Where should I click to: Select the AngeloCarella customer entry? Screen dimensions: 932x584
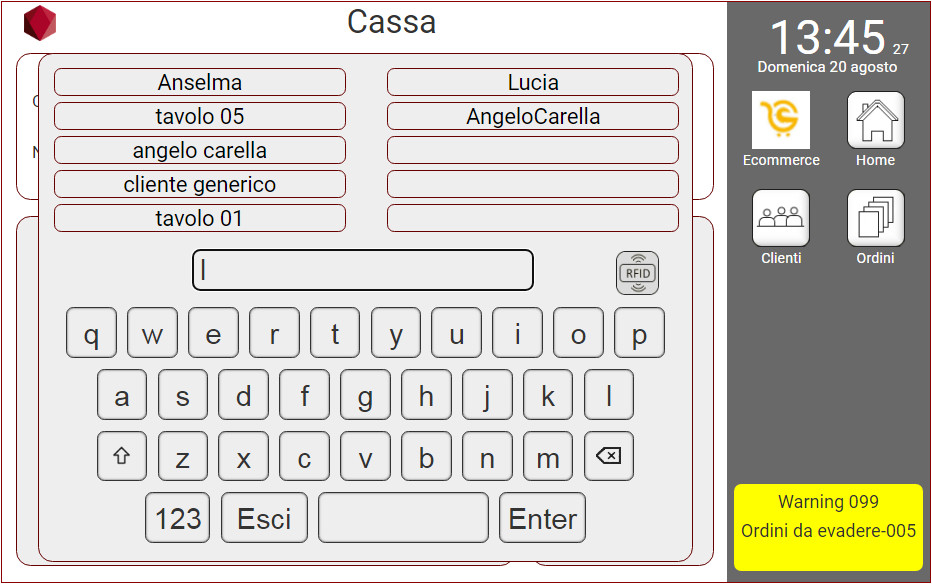(533, 116)
